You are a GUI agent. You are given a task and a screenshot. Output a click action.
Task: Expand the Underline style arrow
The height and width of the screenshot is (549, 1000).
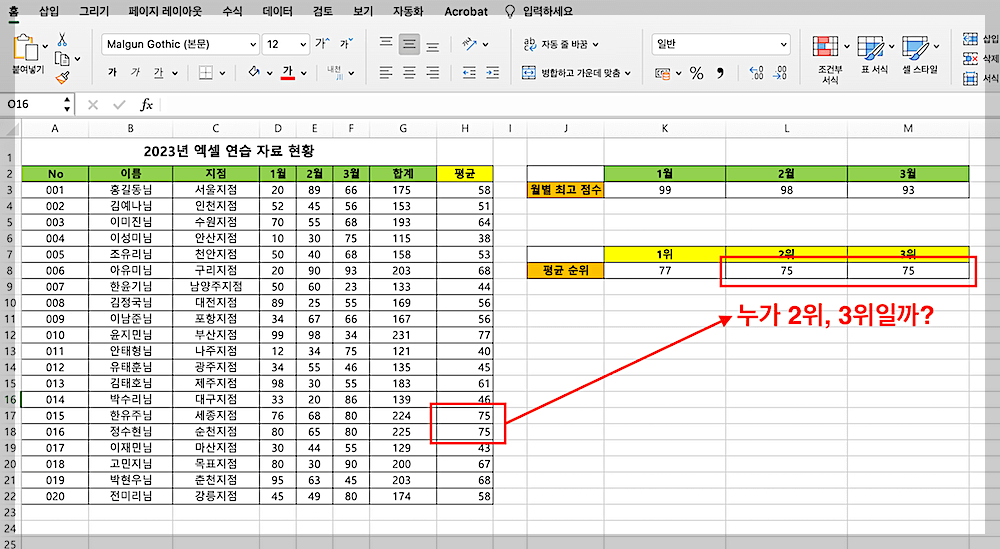pos(174,73)
